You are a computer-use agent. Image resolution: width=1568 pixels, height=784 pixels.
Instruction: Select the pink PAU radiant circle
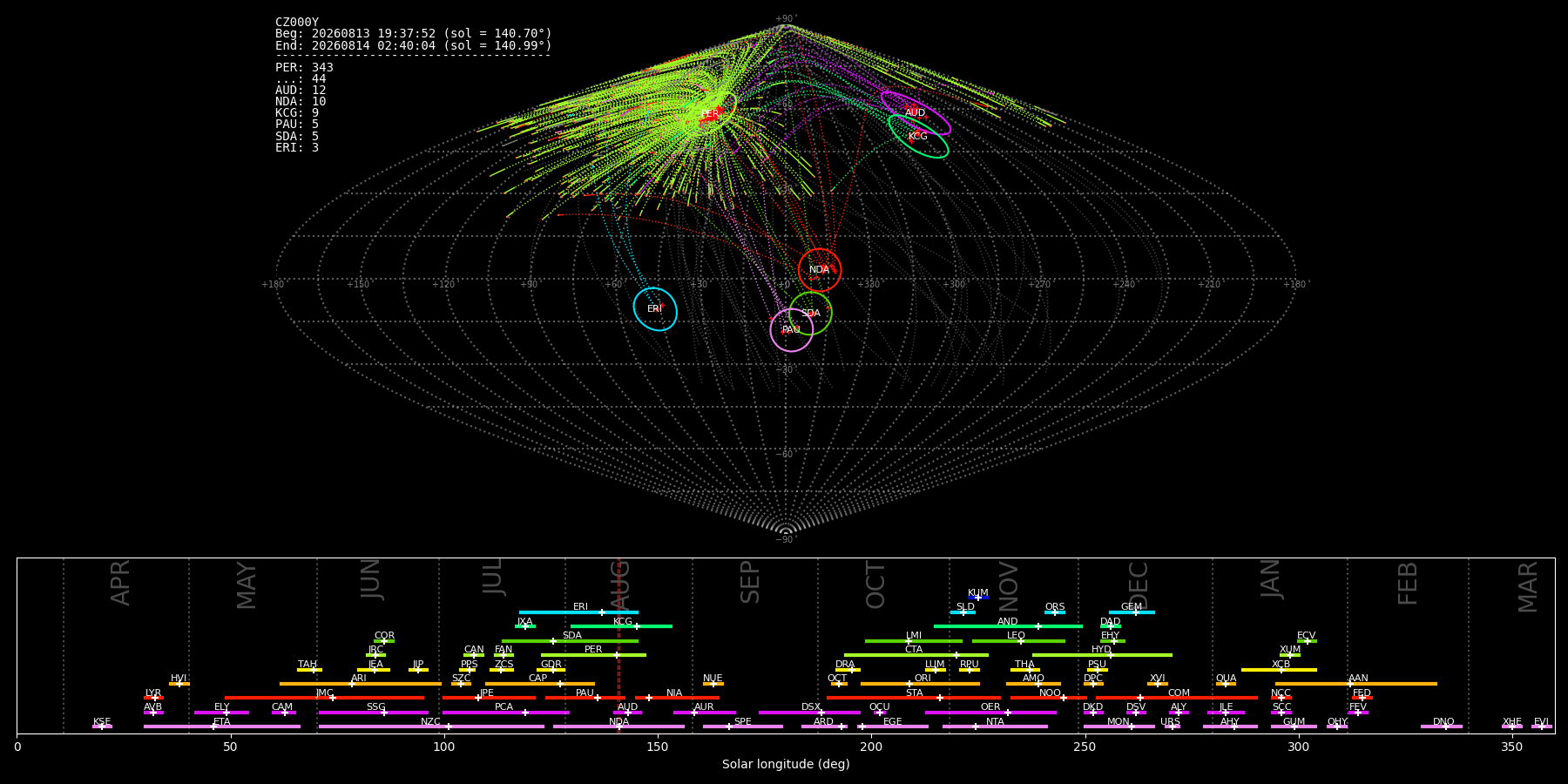[792, 330]
